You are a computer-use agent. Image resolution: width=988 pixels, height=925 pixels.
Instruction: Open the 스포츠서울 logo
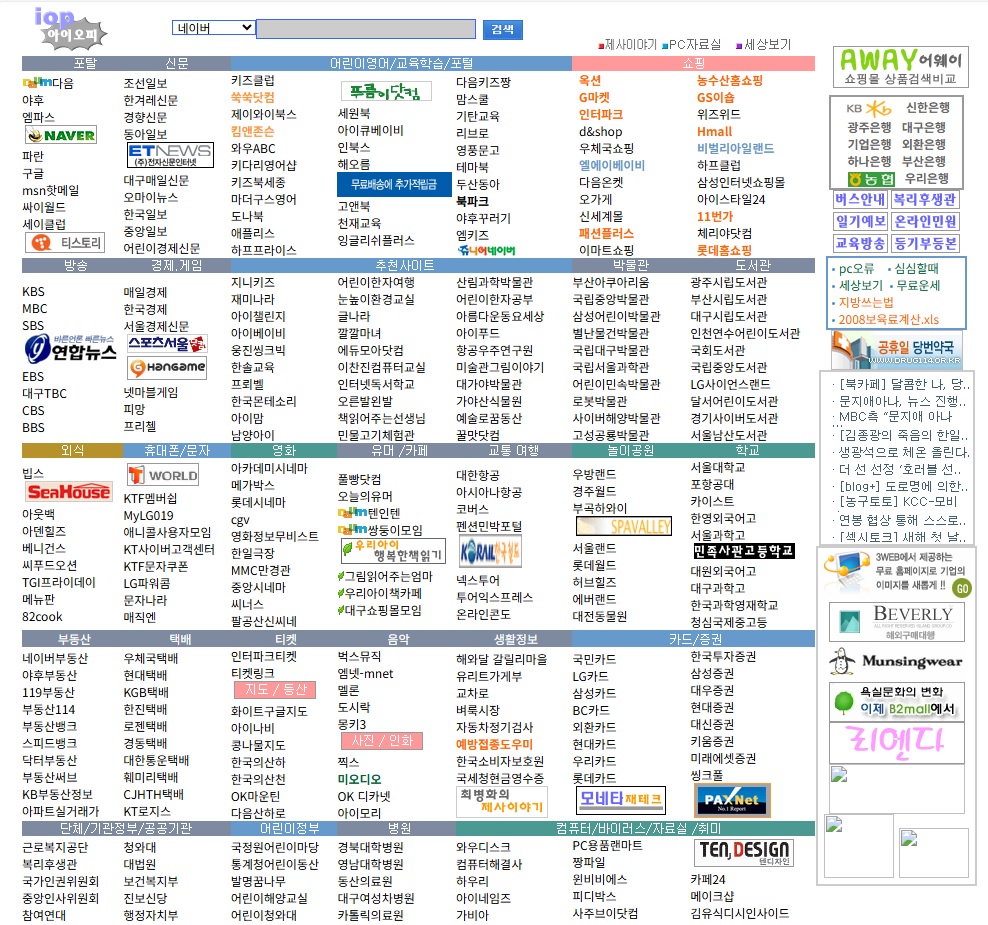(167, 344)
